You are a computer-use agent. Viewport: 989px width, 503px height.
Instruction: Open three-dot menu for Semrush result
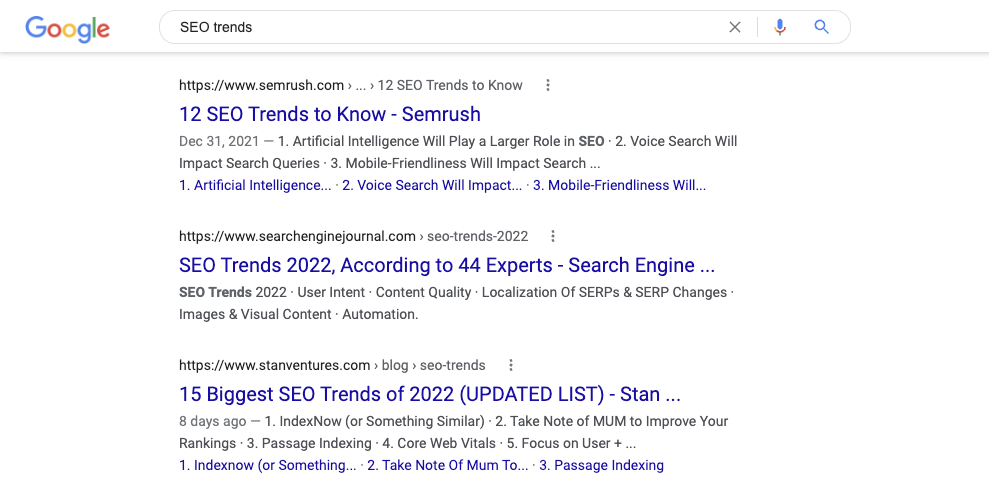pyautogui.click(x=548, y=85)
